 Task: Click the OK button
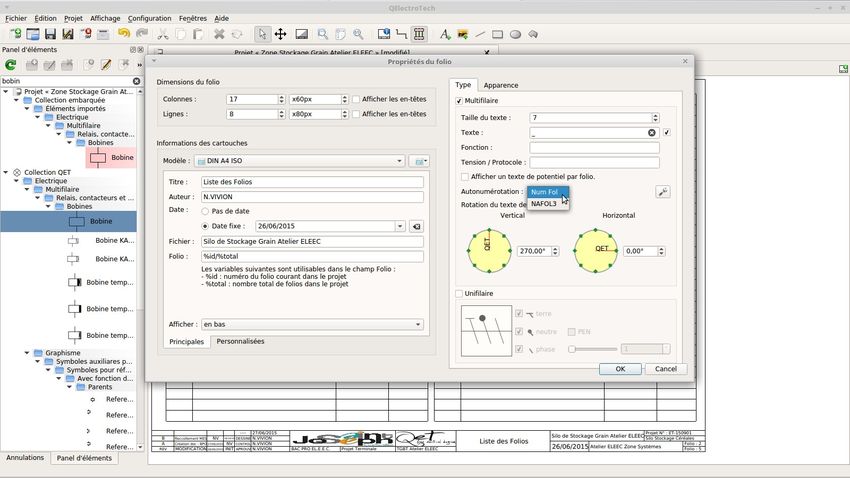click(x=620, y=368)
